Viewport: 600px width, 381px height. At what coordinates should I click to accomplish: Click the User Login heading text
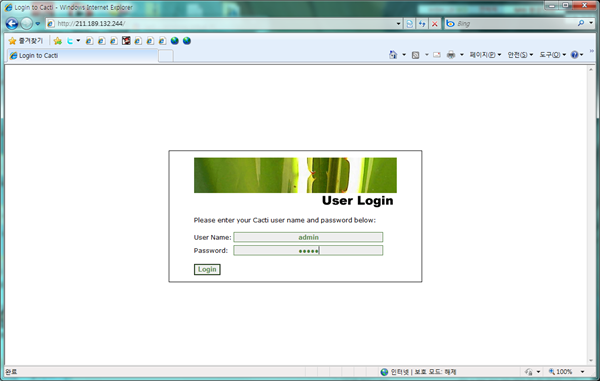(357, 200)
